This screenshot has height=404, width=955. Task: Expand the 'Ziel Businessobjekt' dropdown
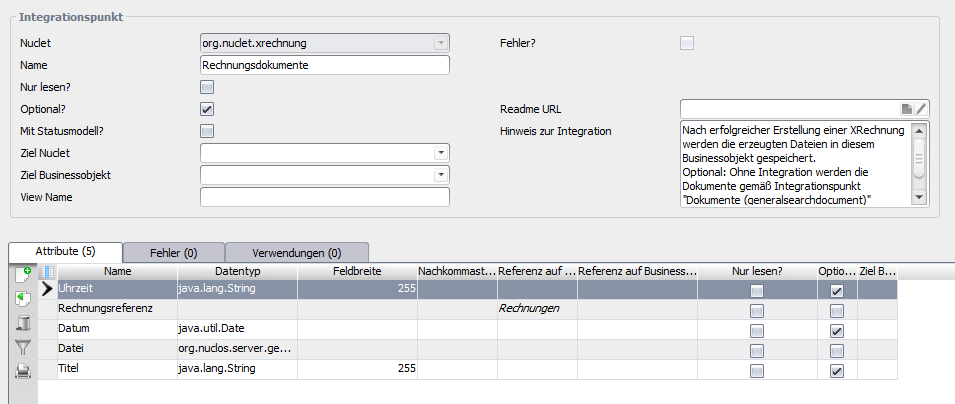[440, 175]
